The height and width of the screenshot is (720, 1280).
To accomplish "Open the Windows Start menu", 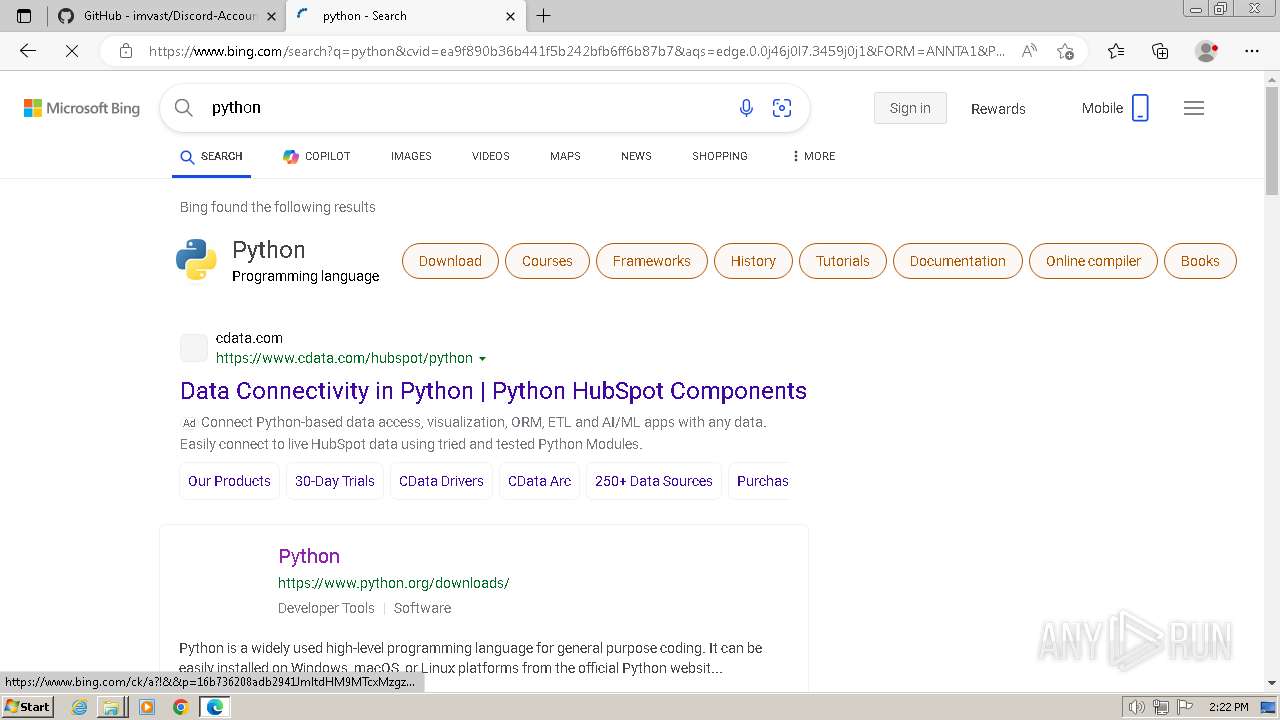I will coord(27,707).
